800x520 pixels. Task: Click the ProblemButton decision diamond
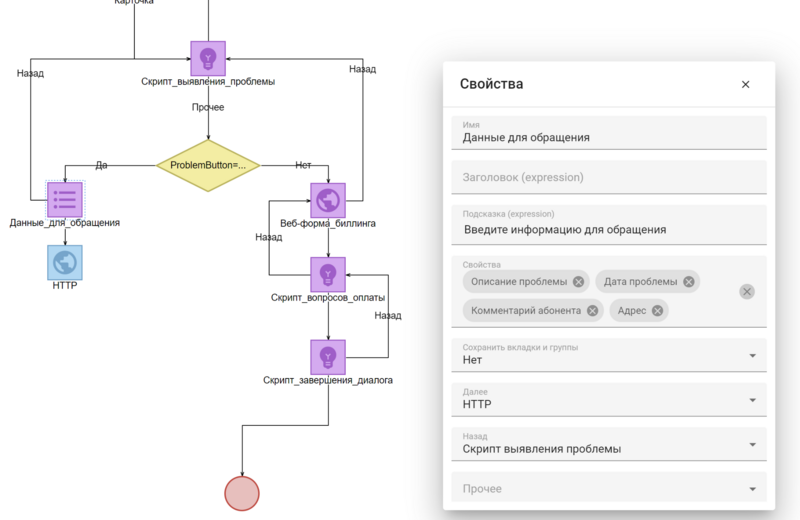click(208, 164)
